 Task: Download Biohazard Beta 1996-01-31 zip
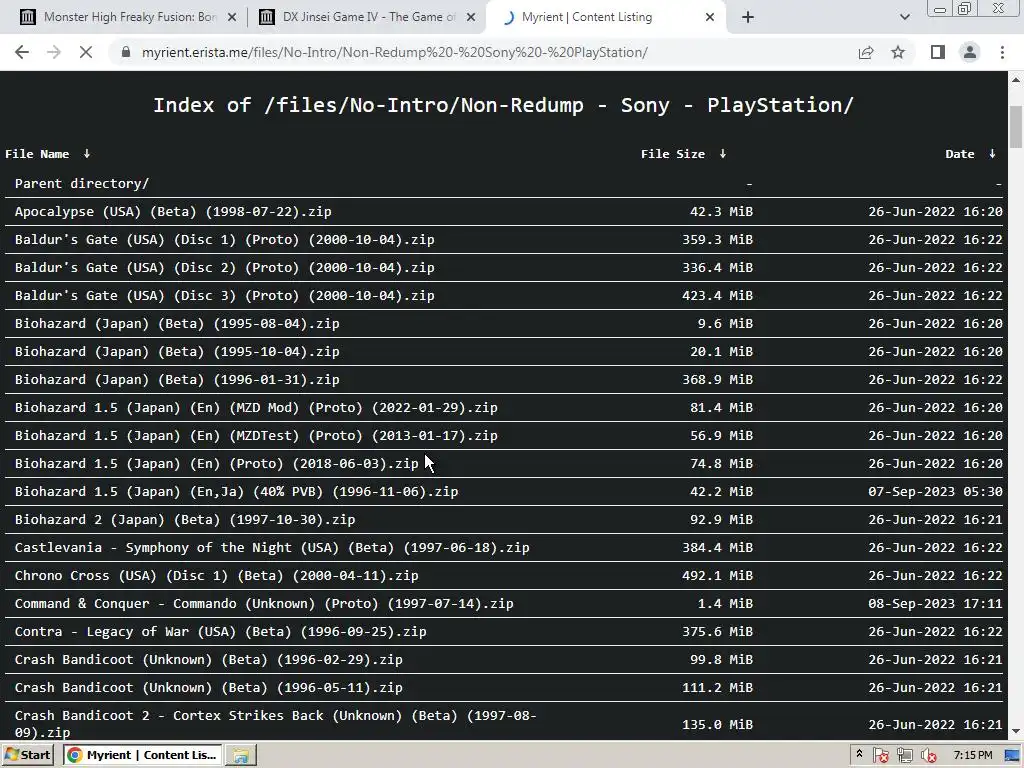click(177, 379)
